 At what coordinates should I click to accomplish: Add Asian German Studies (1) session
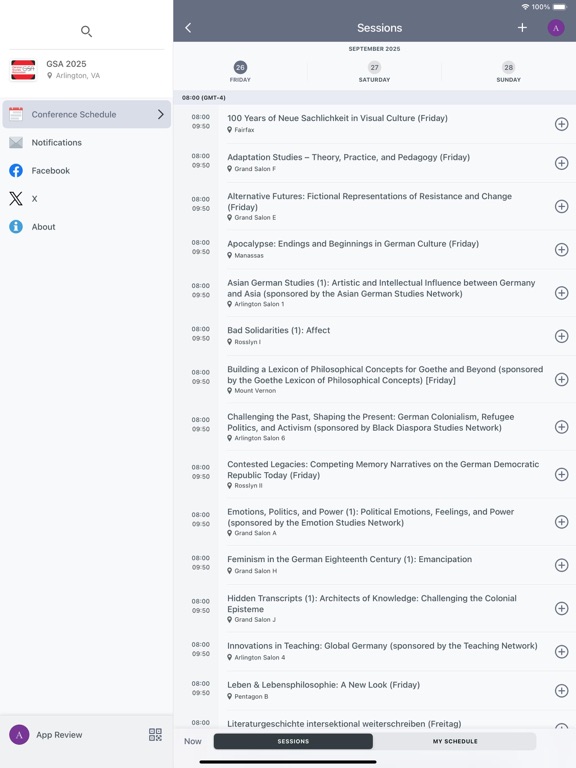coord(561,293)
